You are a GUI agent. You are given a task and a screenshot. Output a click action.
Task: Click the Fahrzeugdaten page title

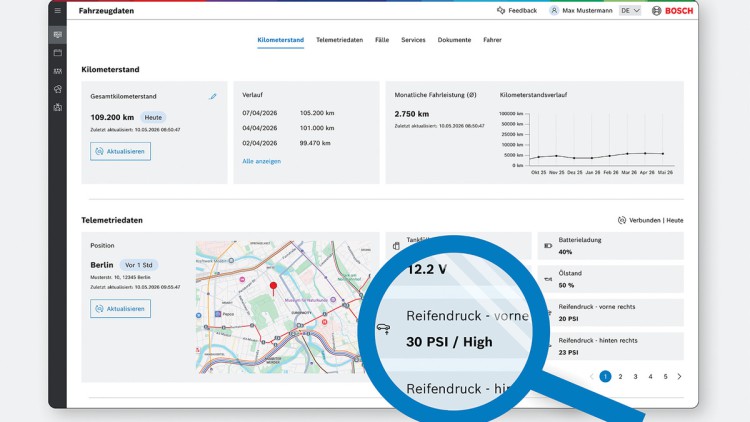[x=106, y=11]
